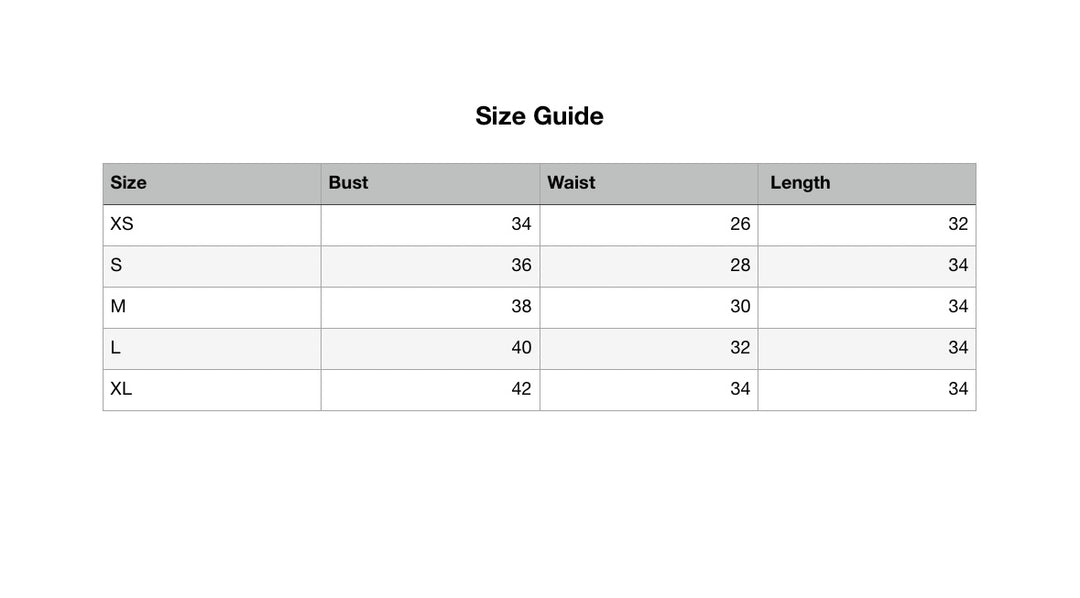Screen dimensions: 1080x598
Task: Click the Size Guide title
Action: [x=539, y=116]
